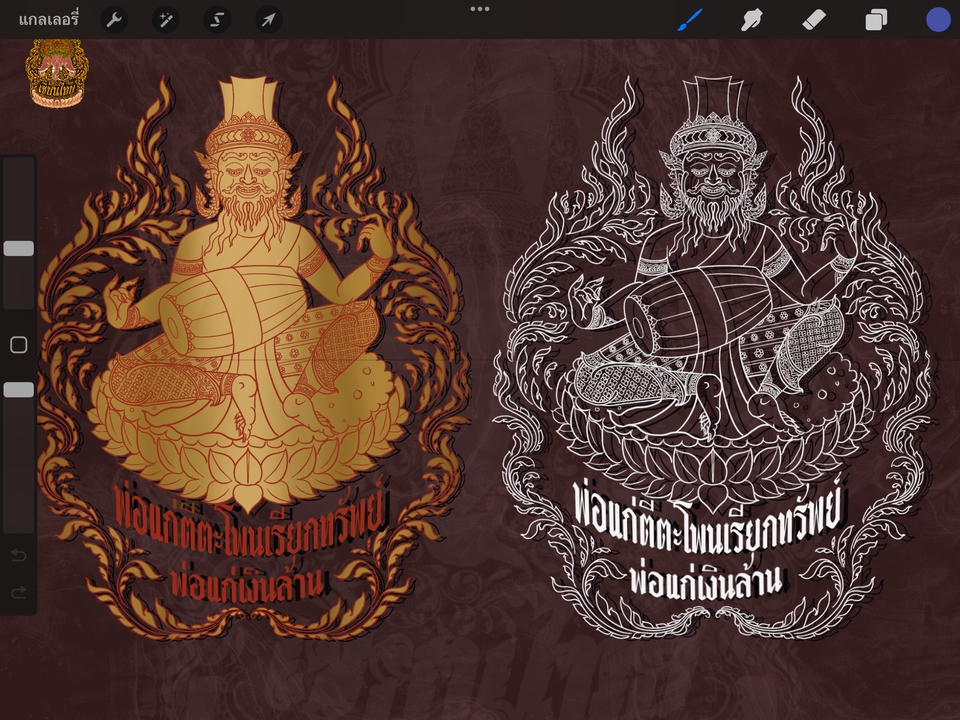
Task: Select the Eraser tool
Action: point(813,19)
